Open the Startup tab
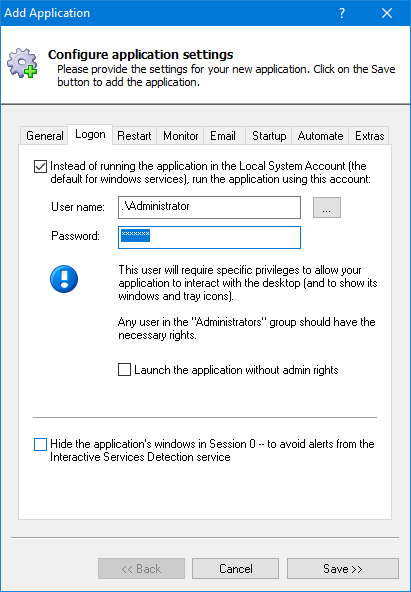The width and height of the screenshot is (411, 592). pyautogui.click(x=269, y=136)
